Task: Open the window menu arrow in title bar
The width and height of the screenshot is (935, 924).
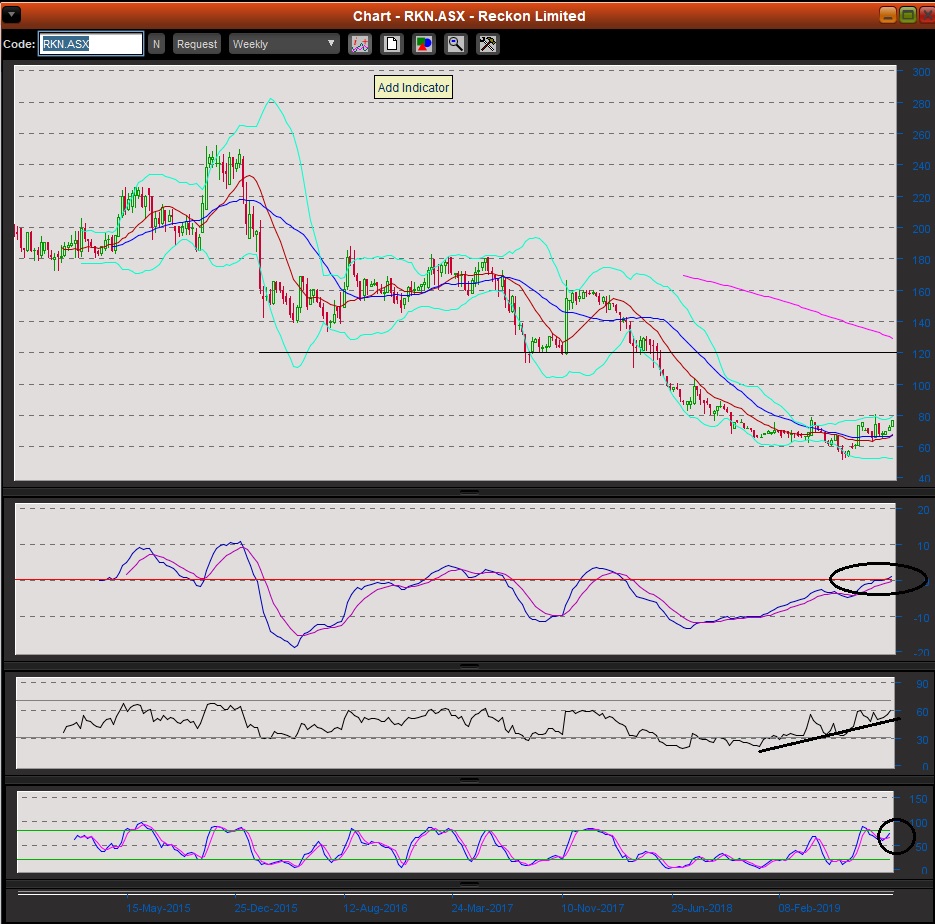Action: [11, 15]
